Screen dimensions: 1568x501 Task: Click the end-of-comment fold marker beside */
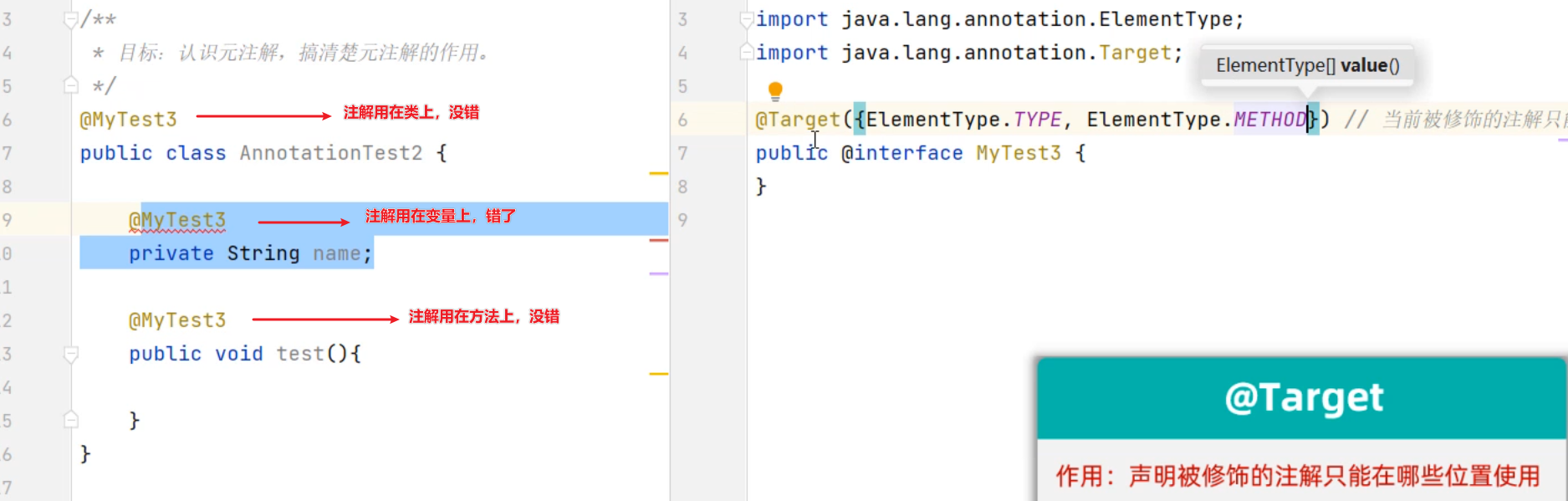tap(71, 86)
